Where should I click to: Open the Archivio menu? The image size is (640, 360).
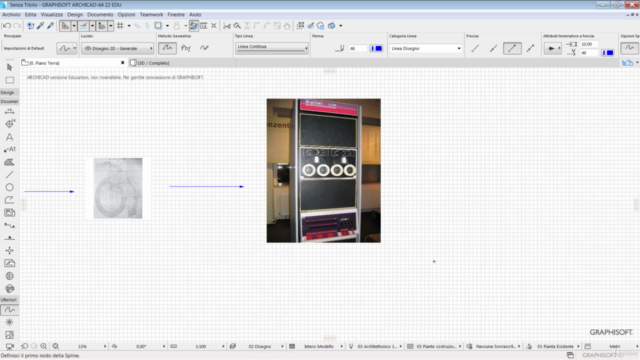point(11,14)
